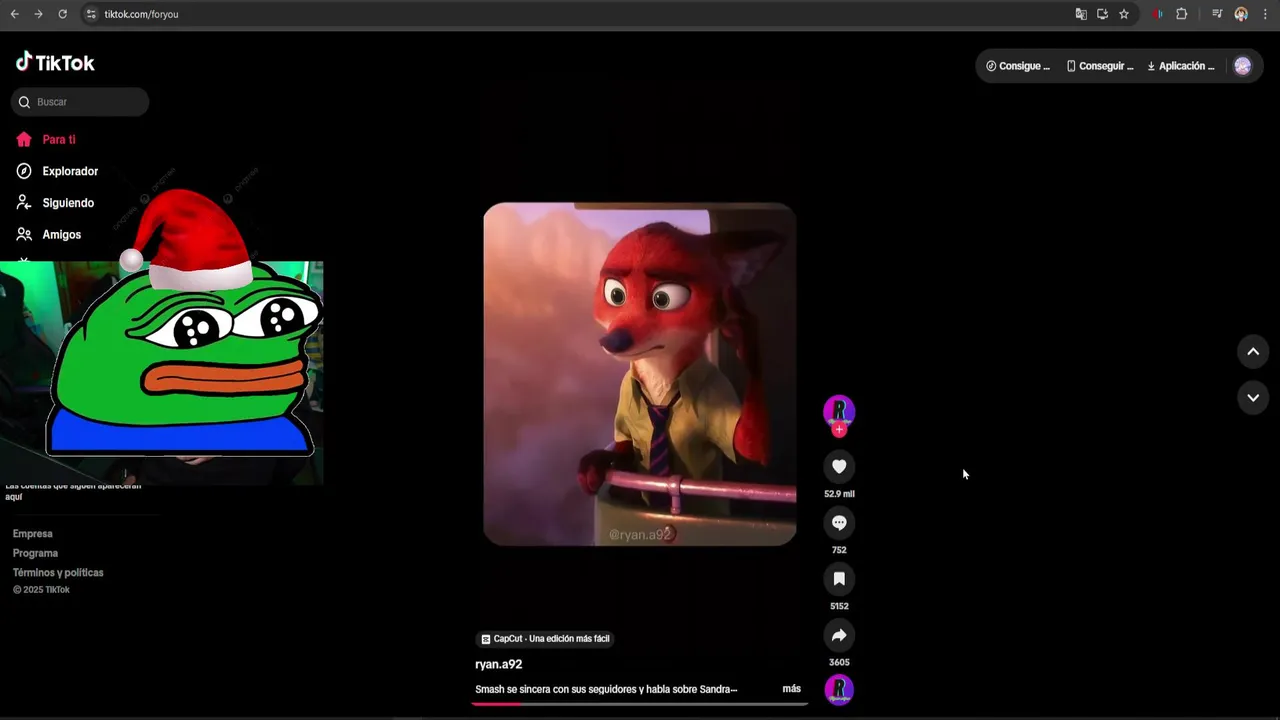The image size is (1280, 720).
Task: Click the translate page icon
Action: click(x=1081, y=14)
